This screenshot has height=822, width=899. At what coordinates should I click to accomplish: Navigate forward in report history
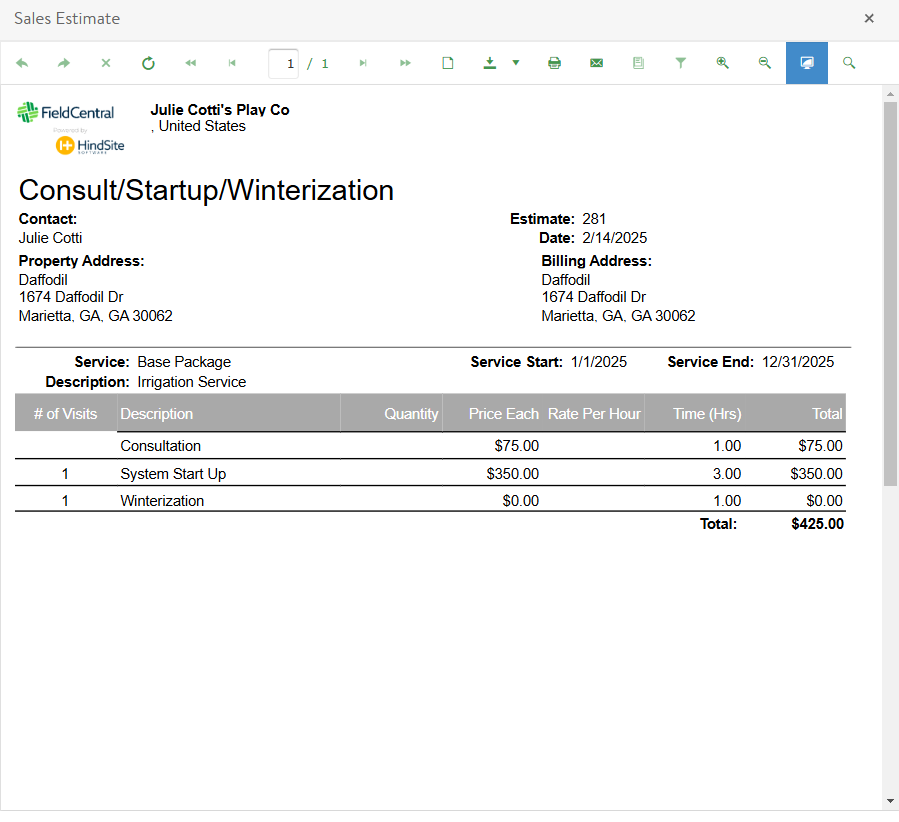coord(64,63)
